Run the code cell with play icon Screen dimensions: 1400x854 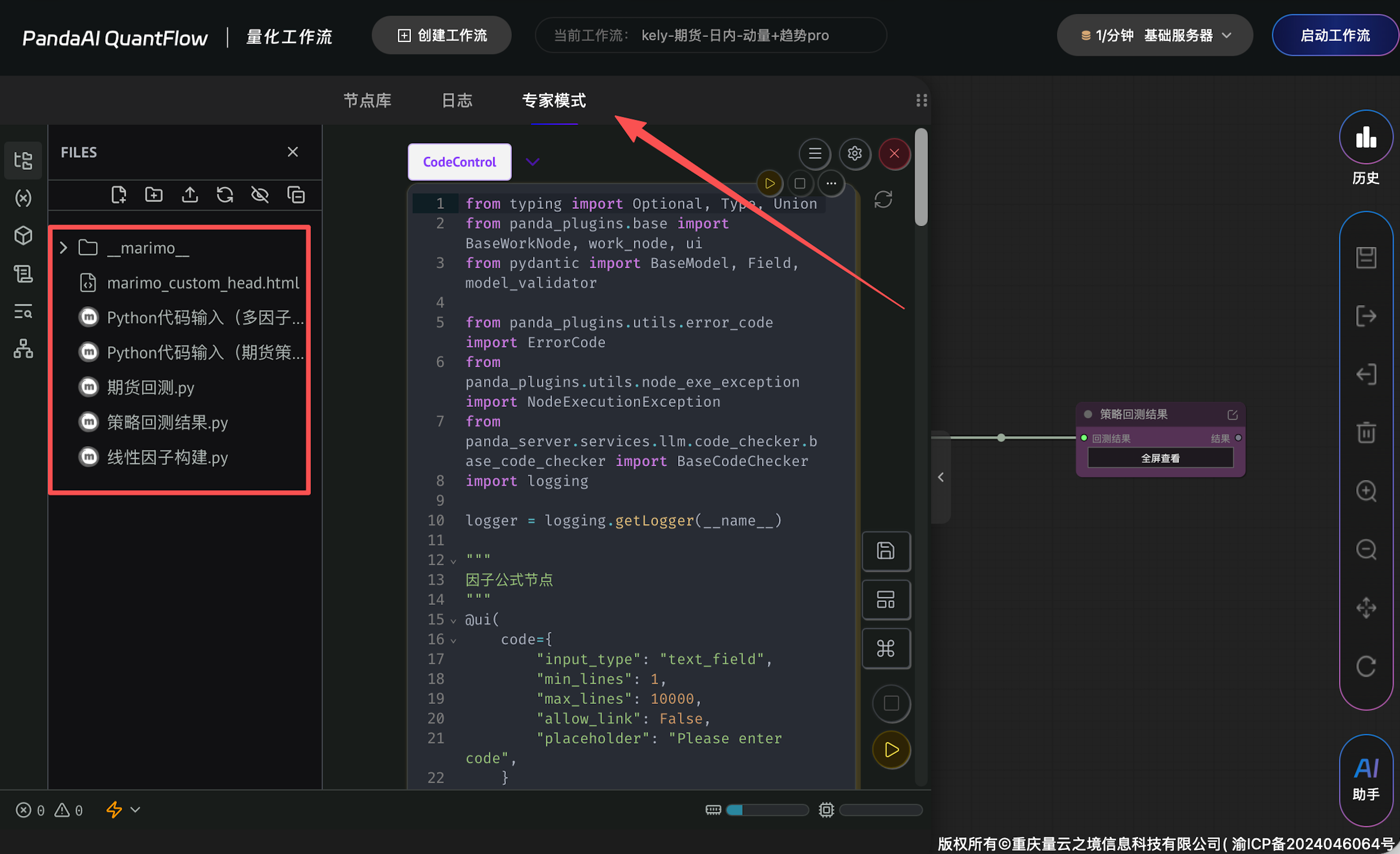coord(770,184)
